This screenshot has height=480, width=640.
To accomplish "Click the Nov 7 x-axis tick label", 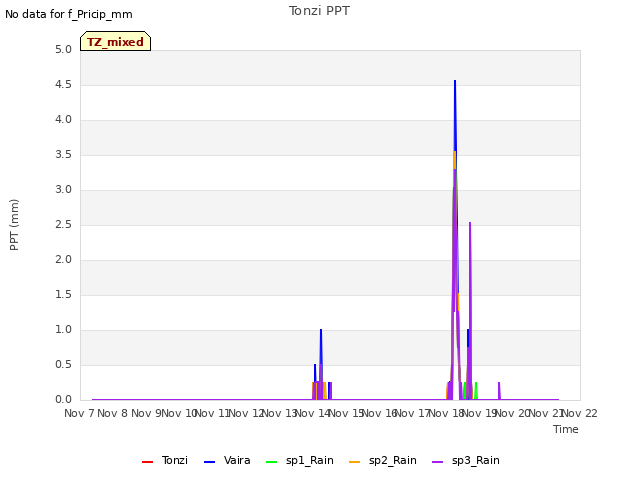I will click(x=79, y=413).
